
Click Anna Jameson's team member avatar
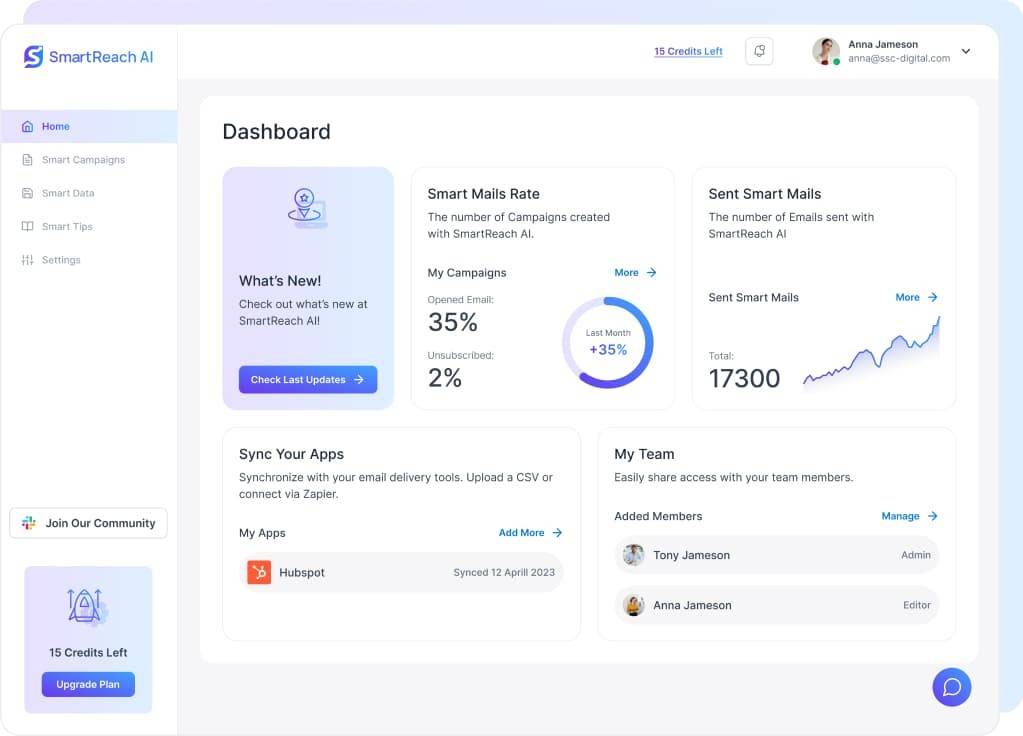click(633, 605)
